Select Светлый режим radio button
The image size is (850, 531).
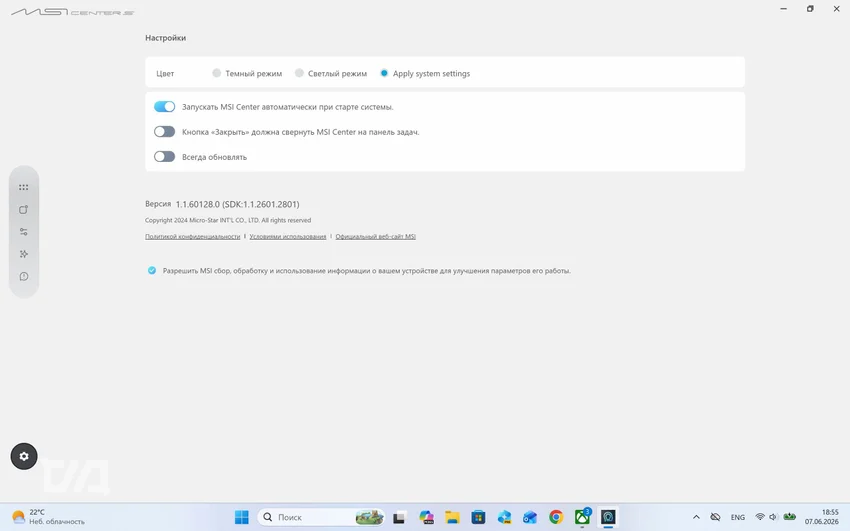pos(299,73)
